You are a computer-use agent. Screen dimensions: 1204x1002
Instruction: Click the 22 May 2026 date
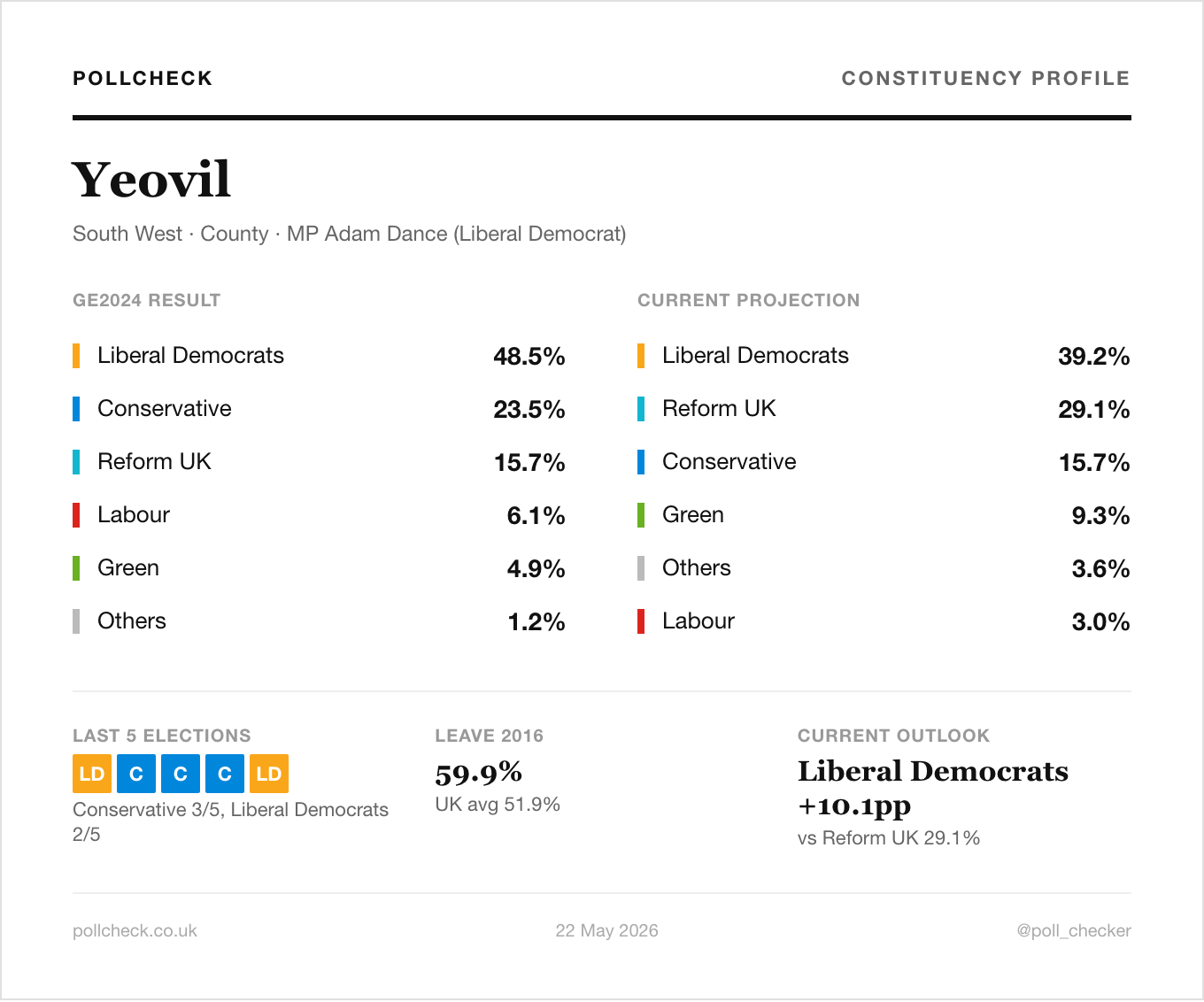point(606,930)
